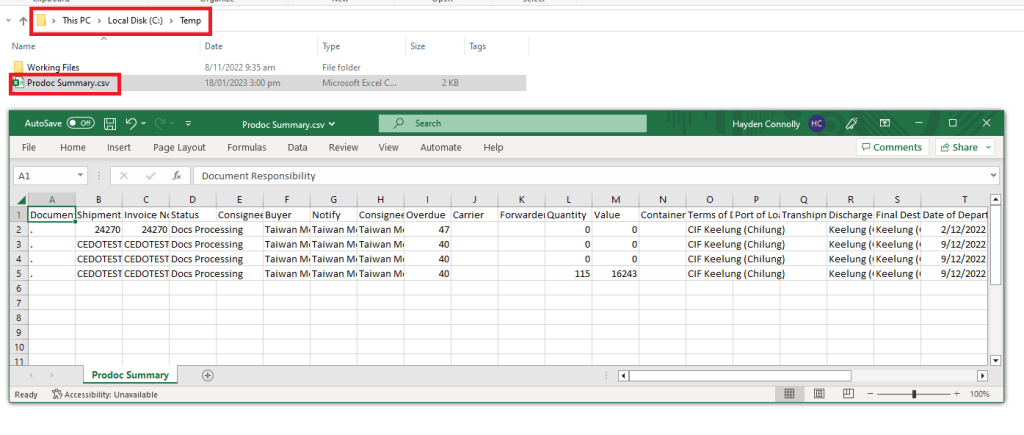1024x435 pixels.
Task: Click the formula bar Cancel X icon
Action: tap(124, 176)
